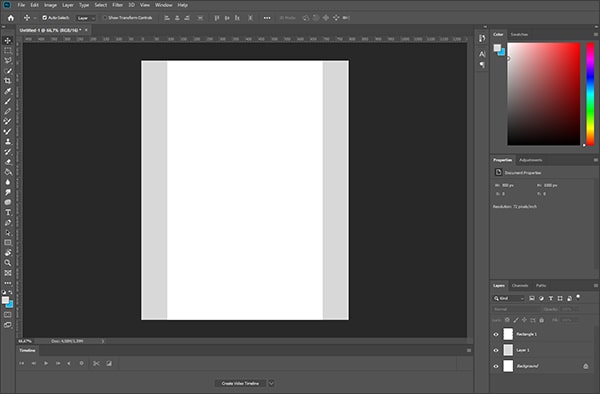The height and width of the screenshot is (394, 600).
Task: Switch to the Channels tab
Action: coord(520,286)
